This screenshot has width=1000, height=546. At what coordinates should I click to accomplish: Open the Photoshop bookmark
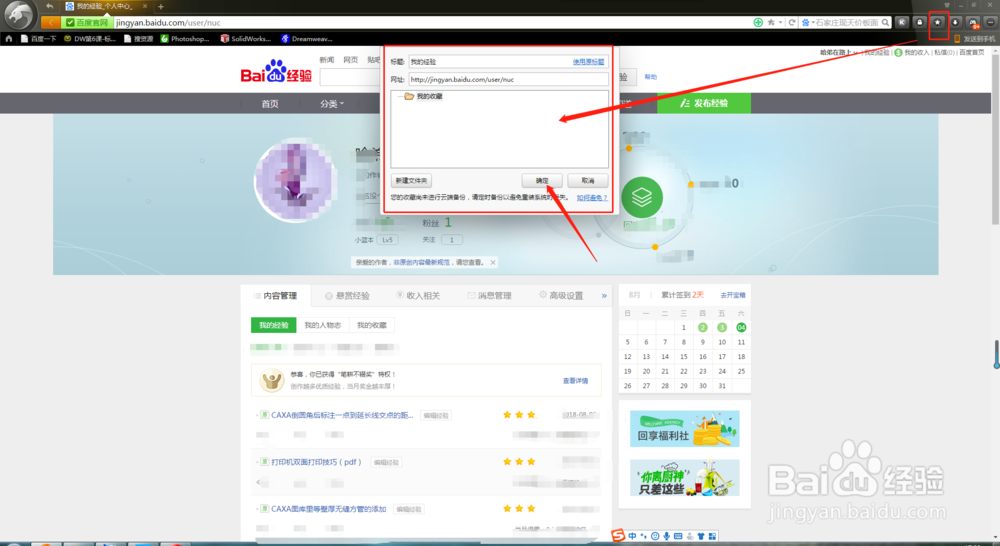pyautogui.click(x=185, y=39)
